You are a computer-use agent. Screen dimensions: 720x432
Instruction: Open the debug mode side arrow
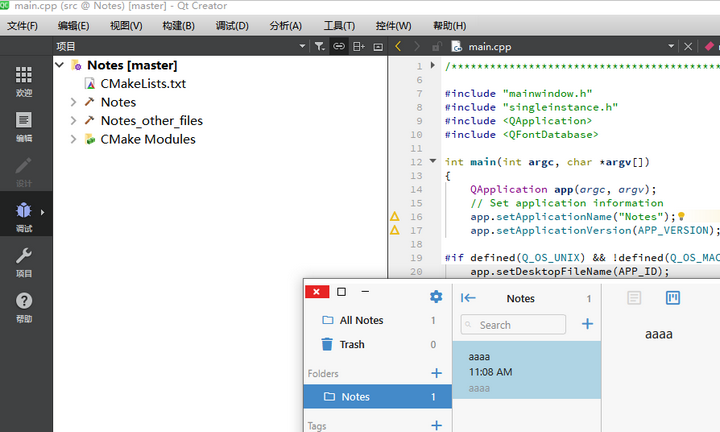[x=42, y=213]
